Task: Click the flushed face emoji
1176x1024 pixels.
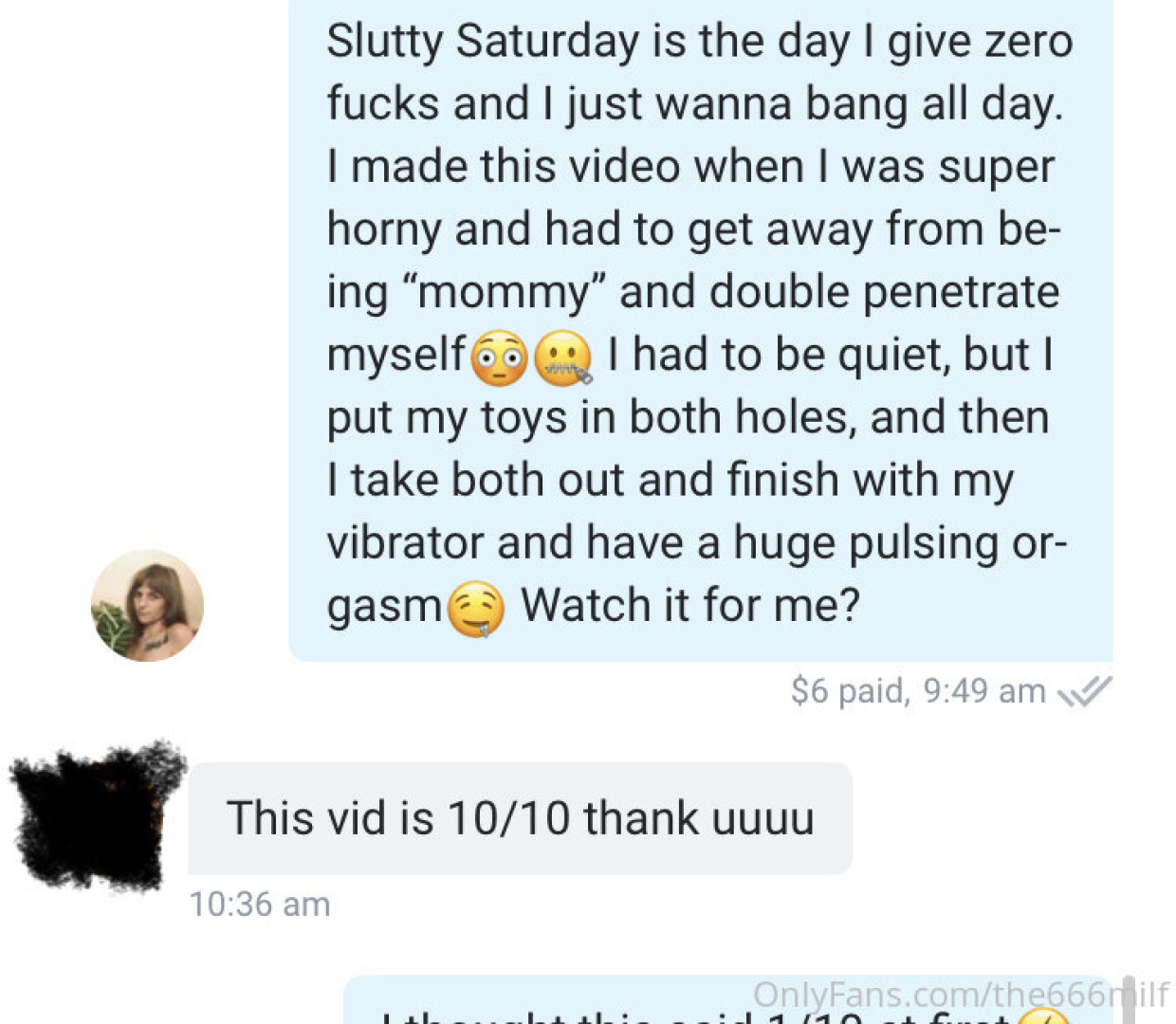Action: pyautogui.click(x=500, y=358)
